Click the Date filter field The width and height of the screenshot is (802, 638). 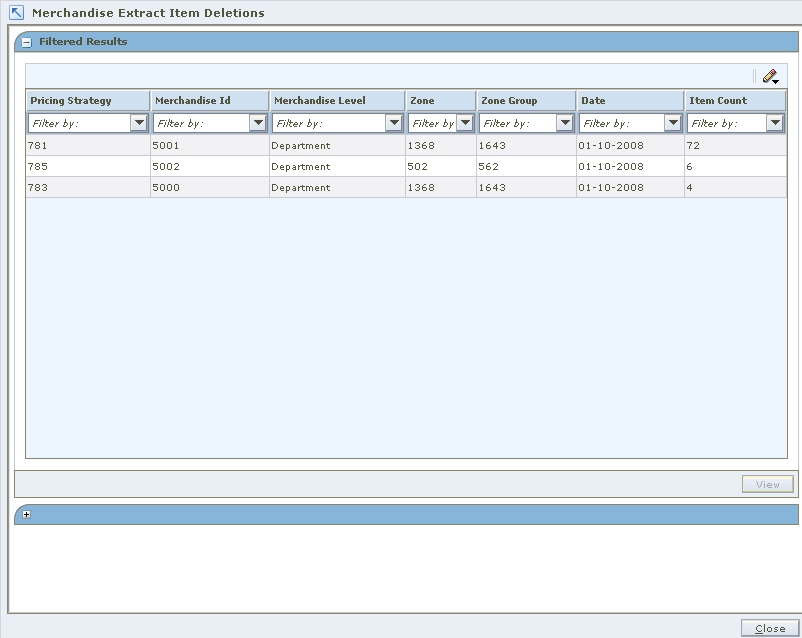click(x=621, y=123)
